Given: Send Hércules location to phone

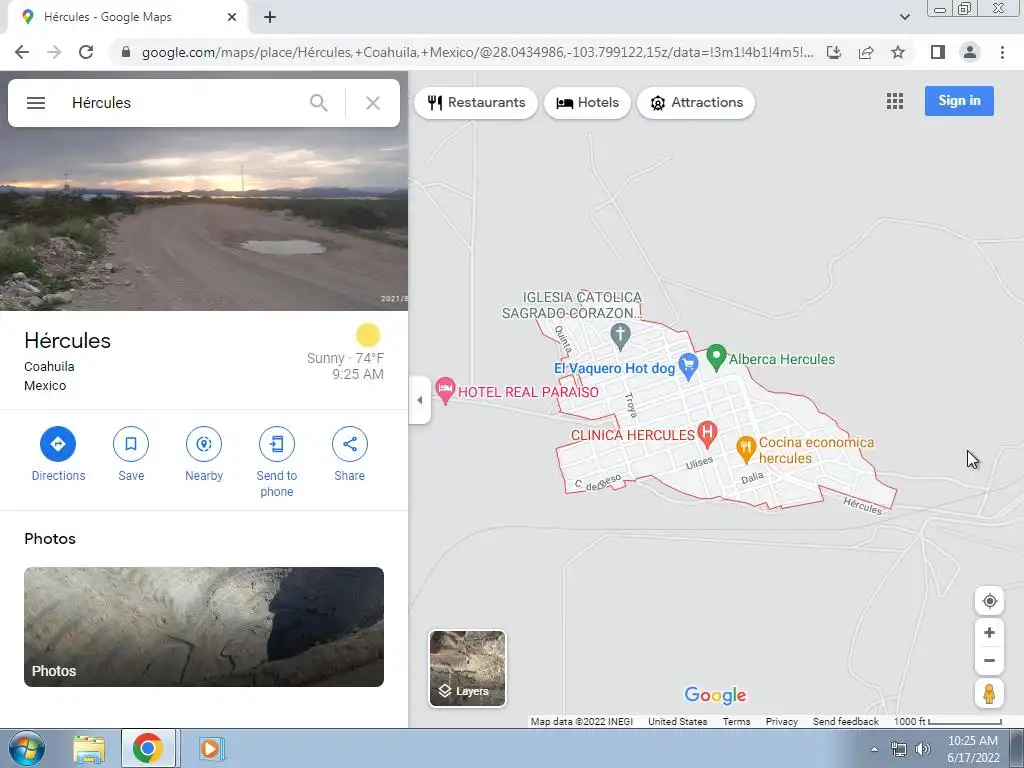Looking at the screenshot, I should click(x=277, y=462).
